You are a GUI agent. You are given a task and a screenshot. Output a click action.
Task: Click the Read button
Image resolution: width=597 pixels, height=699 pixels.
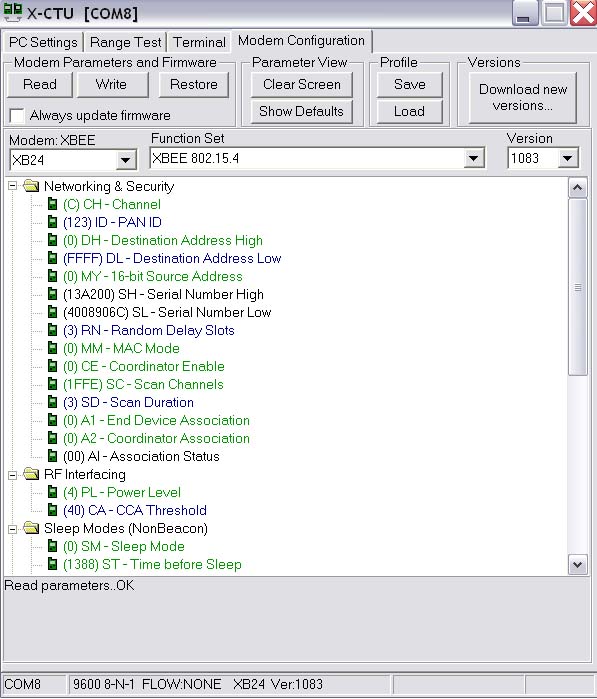pyautogui.click(x=40, y=84)
